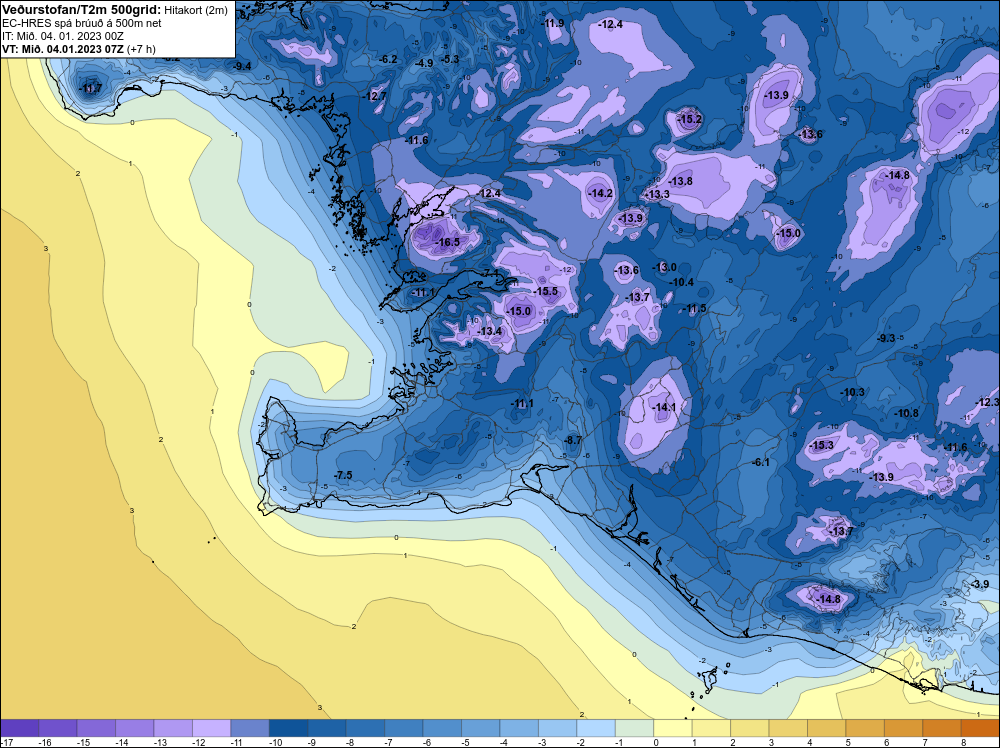The height and width of the screenshot is (748, 1000).
Task: Click the legend swatch between 0 and 1
Action: (673, 728)
